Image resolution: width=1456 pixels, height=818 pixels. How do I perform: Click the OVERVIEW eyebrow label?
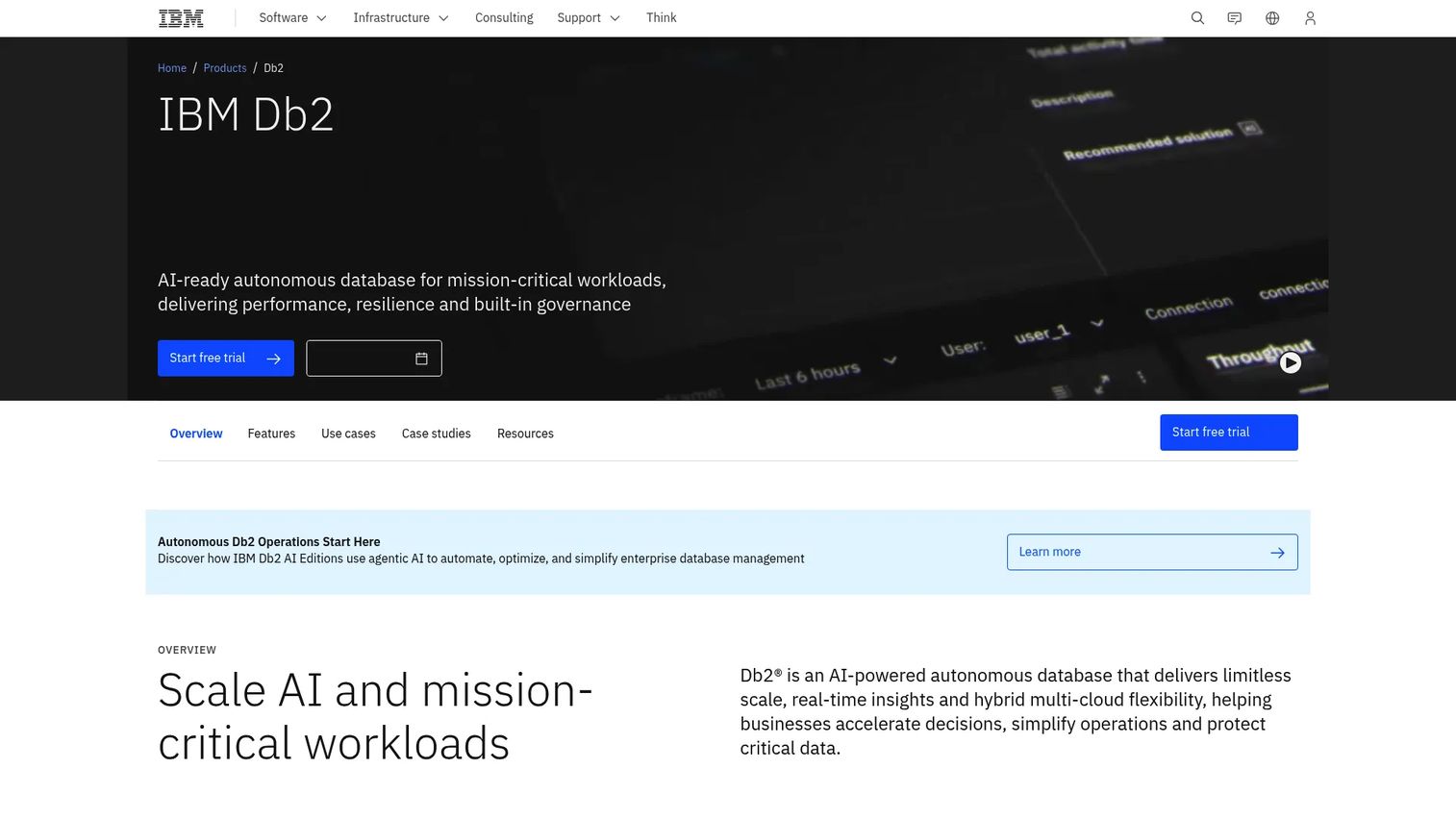point(187,650)
